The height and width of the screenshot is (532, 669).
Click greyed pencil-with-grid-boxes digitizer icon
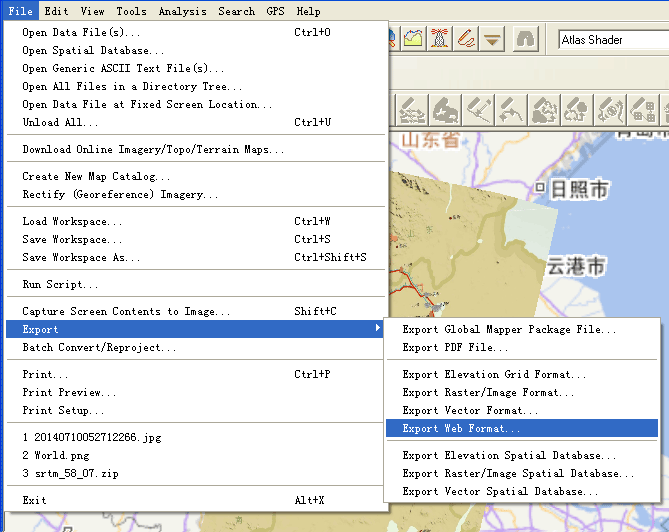pos(643,110)
